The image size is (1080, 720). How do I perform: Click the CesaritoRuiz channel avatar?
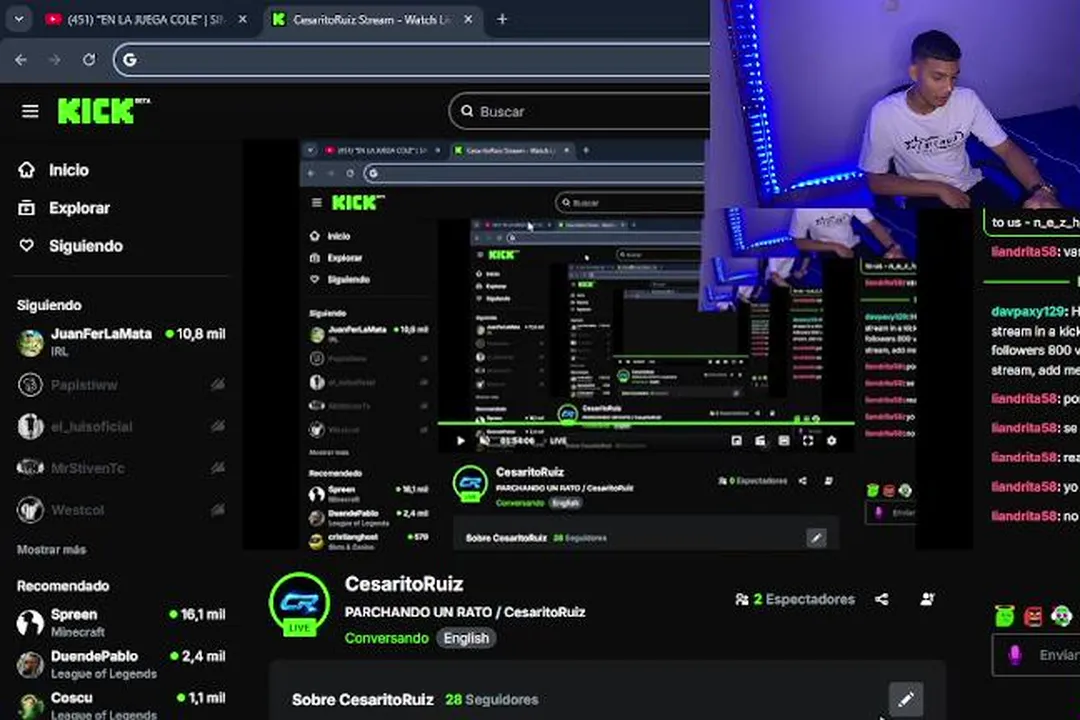(299, 603)
